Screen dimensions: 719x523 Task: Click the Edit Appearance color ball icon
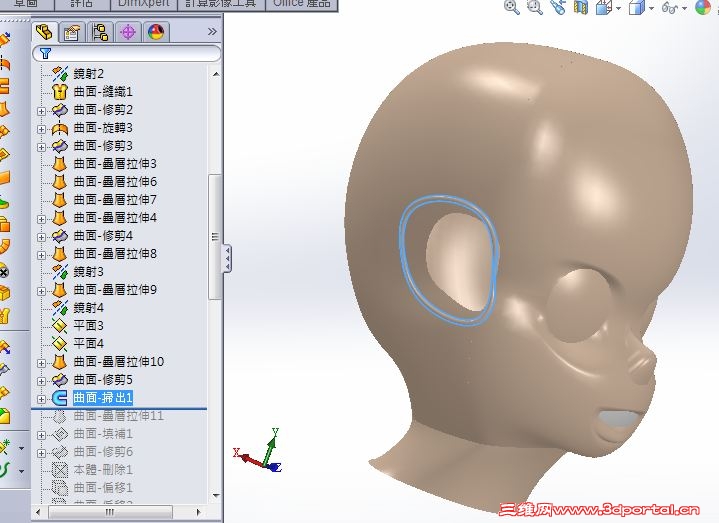click(x=702, y=7)
